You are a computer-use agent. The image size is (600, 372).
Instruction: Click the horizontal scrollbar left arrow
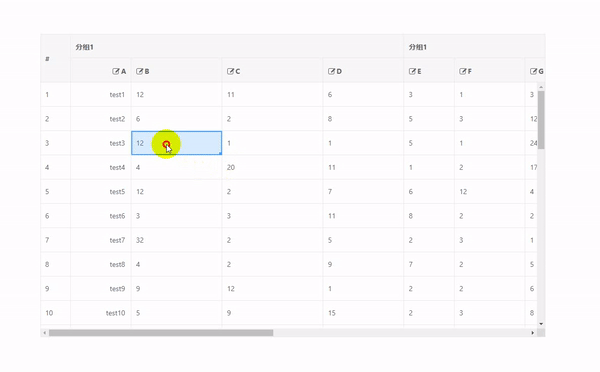pos(45,333)
